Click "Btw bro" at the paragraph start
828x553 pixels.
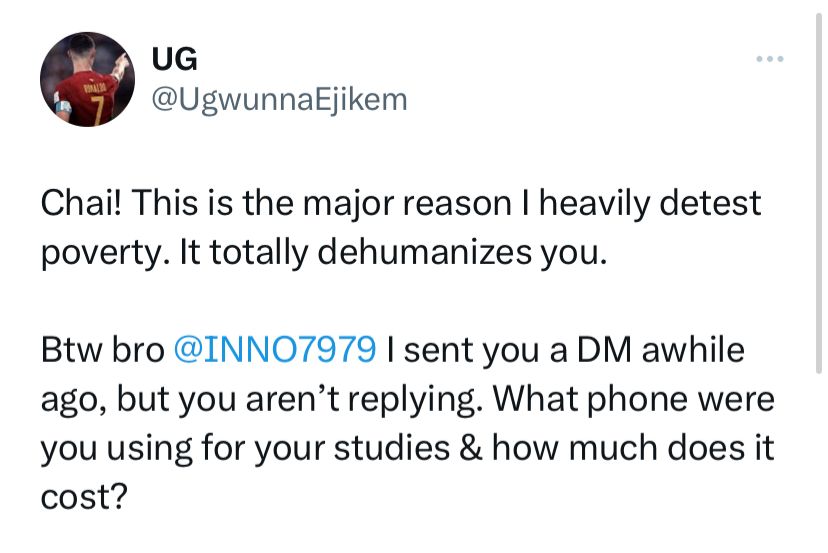[x=102, y=350]
